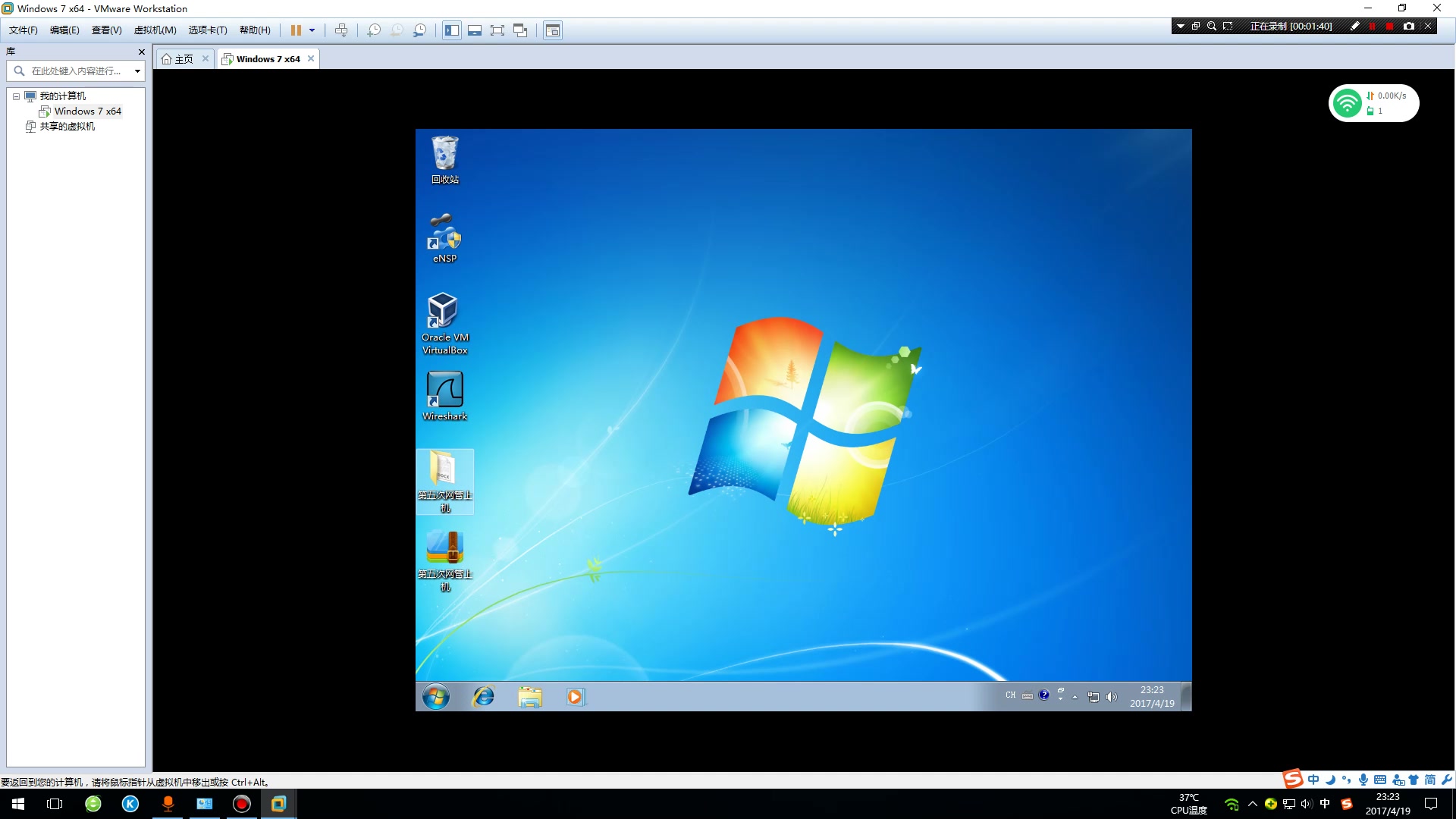
Task: Show hidden icons in guest tray
Action: 1075,697
